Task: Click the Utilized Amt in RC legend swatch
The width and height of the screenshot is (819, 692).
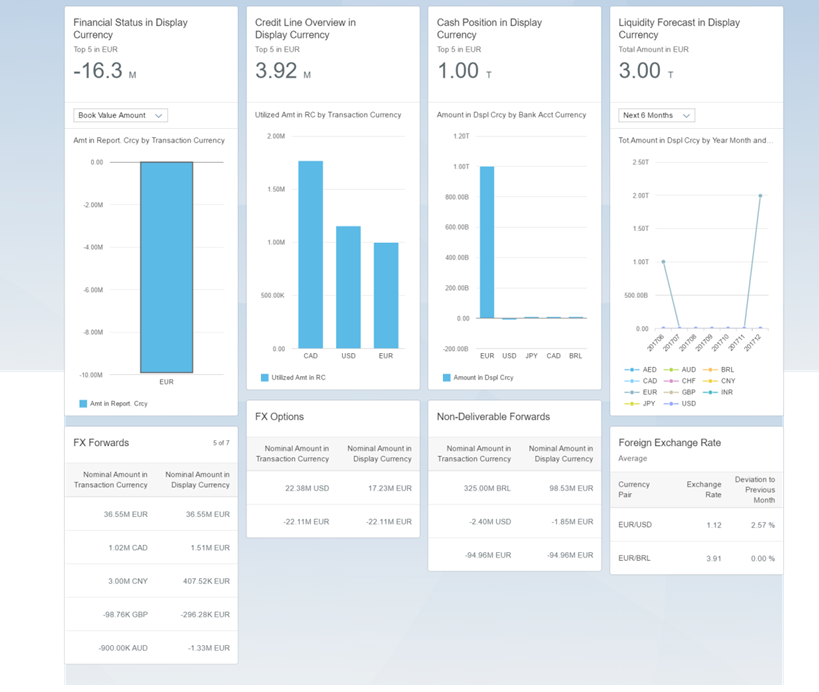Action: click(265, 378)
